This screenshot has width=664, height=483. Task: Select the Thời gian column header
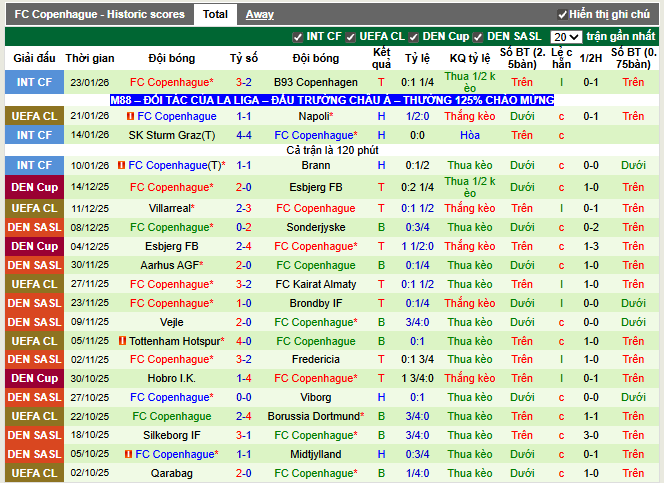90,58
